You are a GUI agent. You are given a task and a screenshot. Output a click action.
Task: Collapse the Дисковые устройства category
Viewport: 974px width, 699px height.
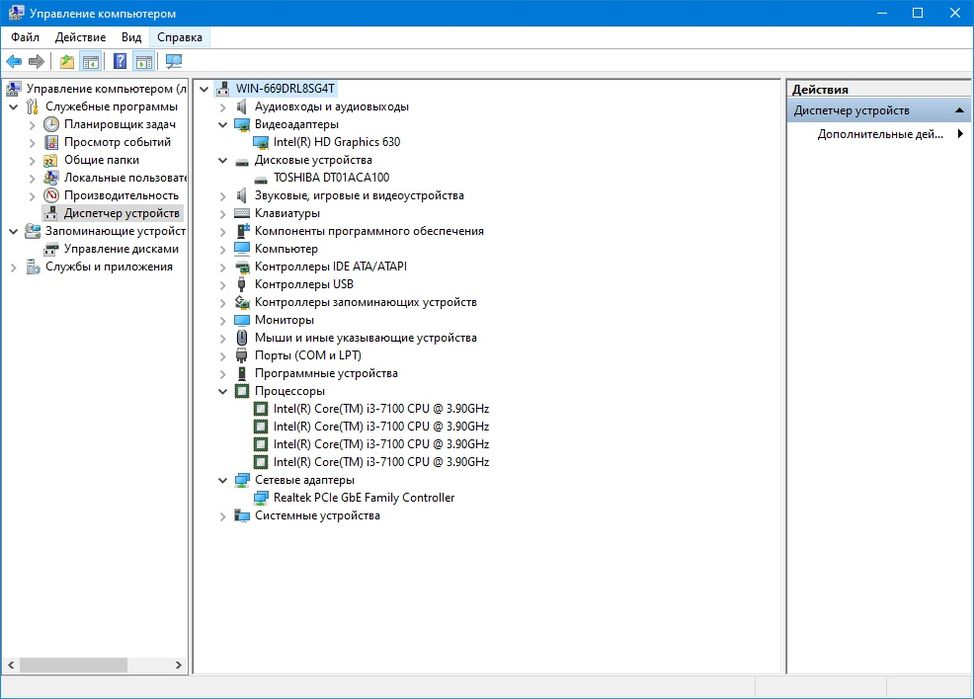coord(222,160)
